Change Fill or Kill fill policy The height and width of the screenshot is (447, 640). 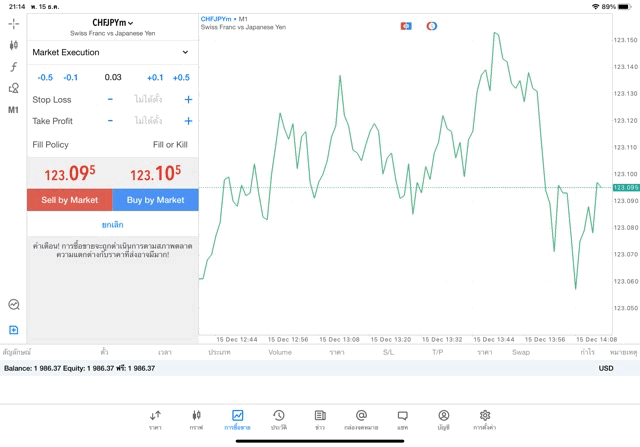170,145
